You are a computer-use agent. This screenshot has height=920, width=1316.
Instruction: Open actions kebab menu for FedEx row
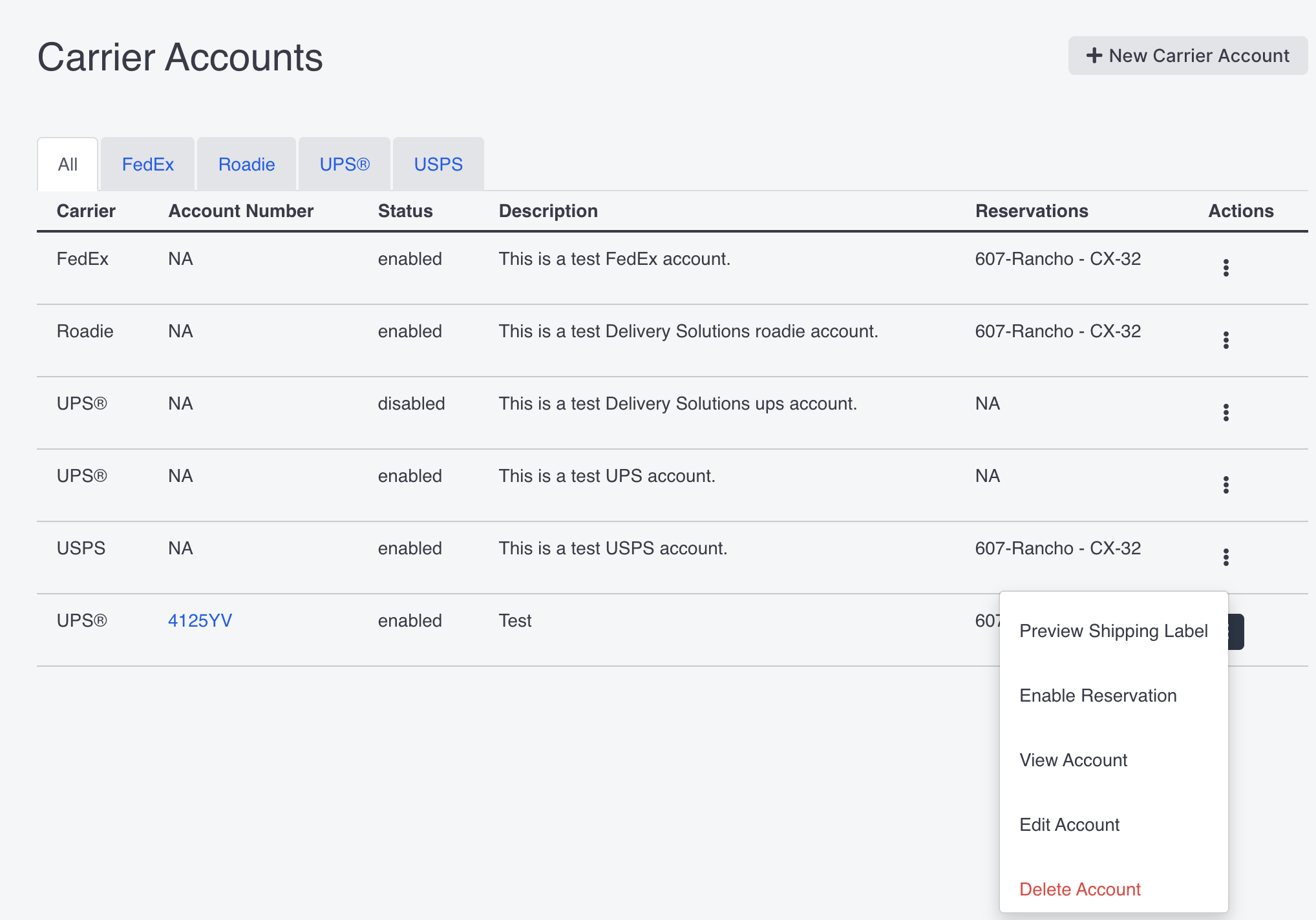click(x=1226, y=267)
